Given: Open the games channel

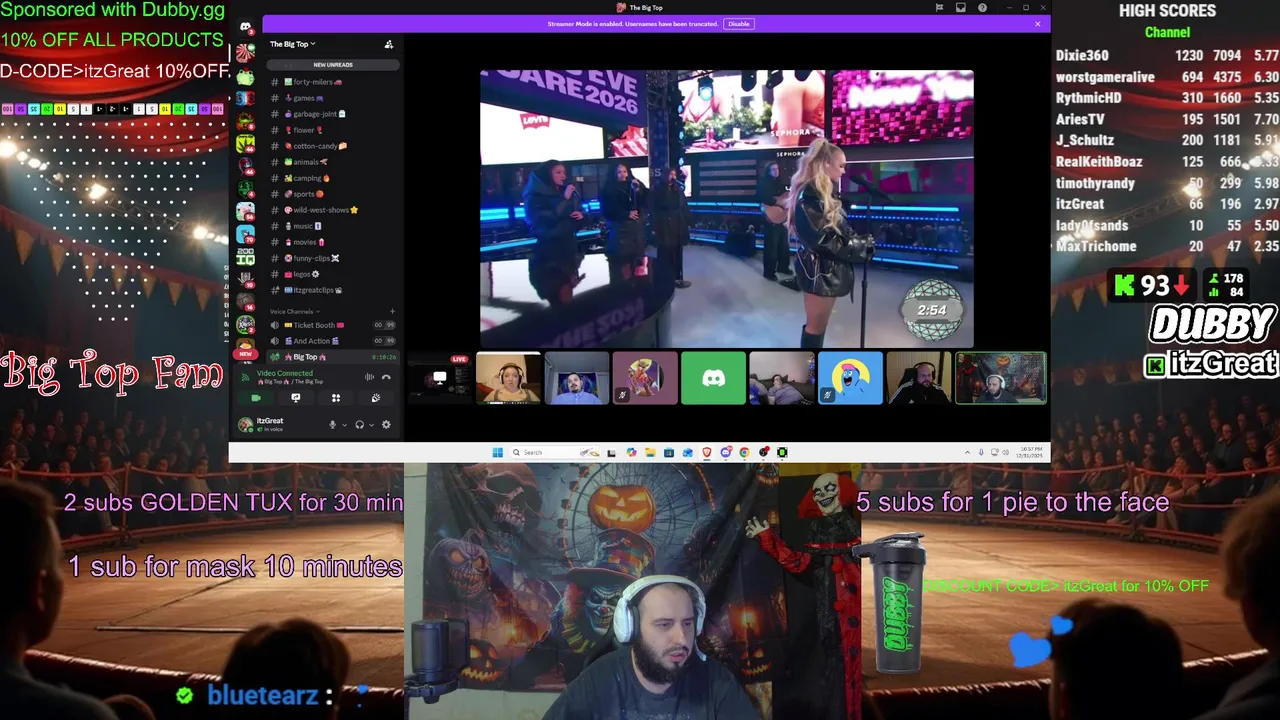Looking at the screenshot, I should [331, 98].
